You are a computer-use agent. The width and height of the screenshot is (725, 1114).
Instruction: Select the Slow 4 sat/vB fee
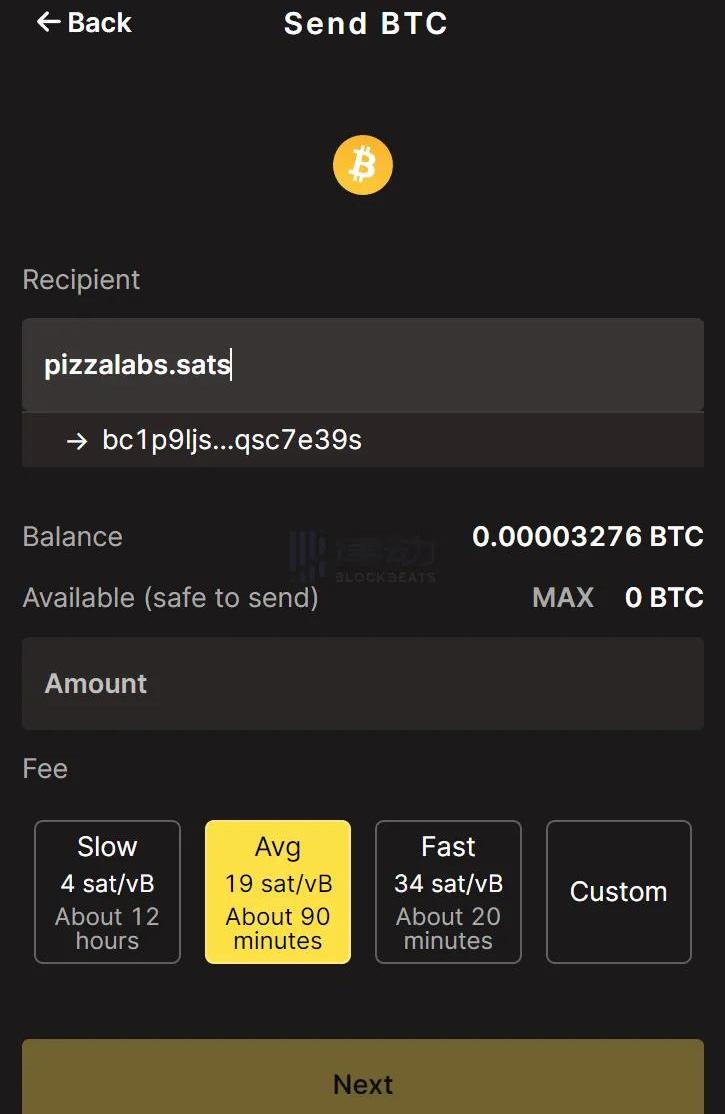coord(108,892)
